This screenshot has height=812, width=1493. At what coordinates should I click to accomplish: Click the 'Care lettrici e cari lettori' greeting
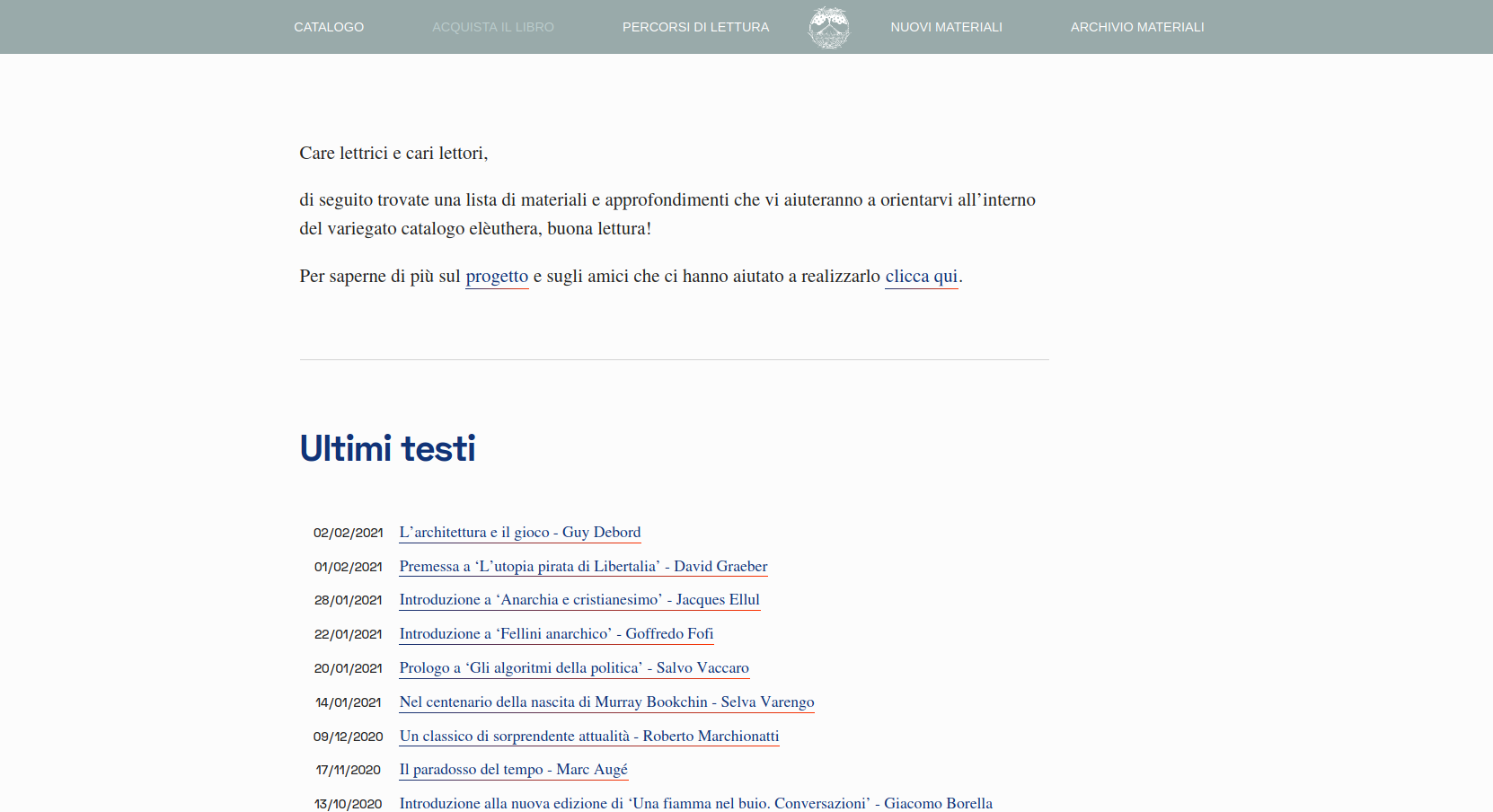(393, 154)
